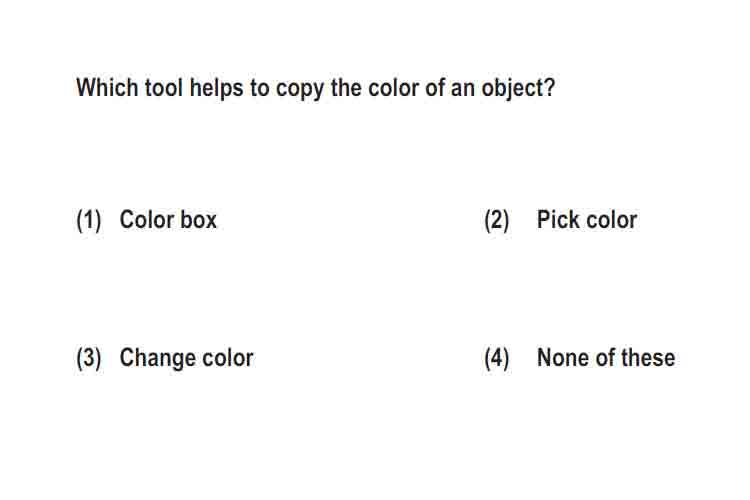Click the (3) option number marker
The image size is (750, 500).
(88, 358)
